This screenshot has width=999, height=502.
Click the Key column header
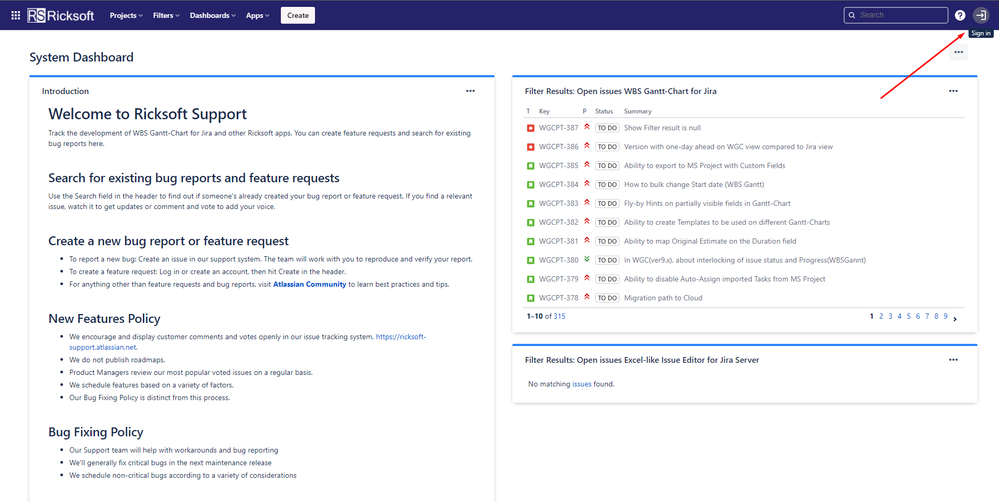[544, 111]
